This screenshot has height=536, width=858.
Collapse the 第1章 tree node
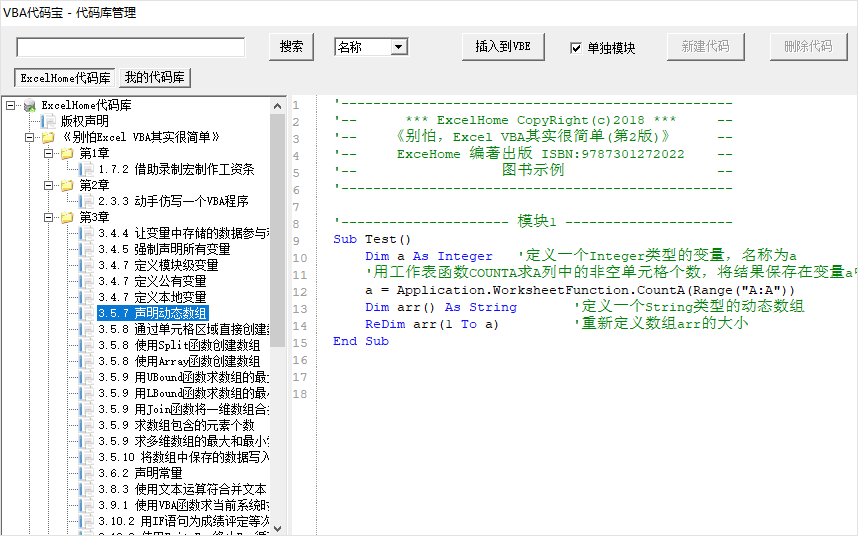[48, 153]
